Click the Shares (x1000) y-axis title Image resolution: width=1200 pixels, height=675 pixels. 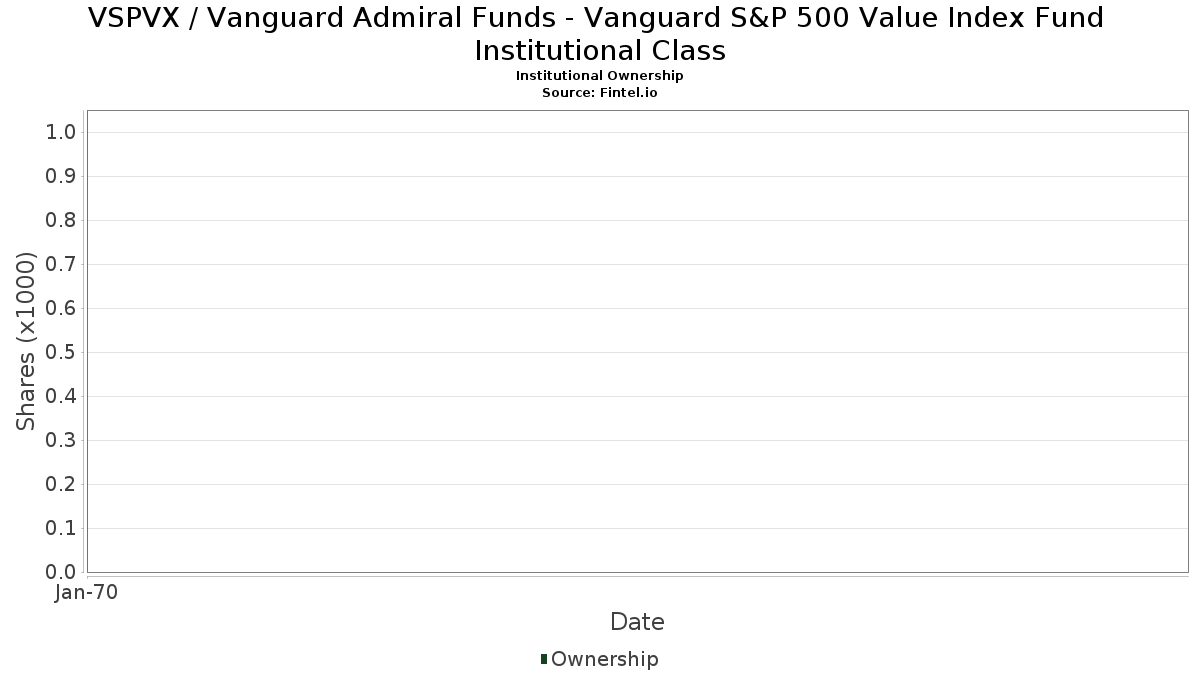pos(26,342)
